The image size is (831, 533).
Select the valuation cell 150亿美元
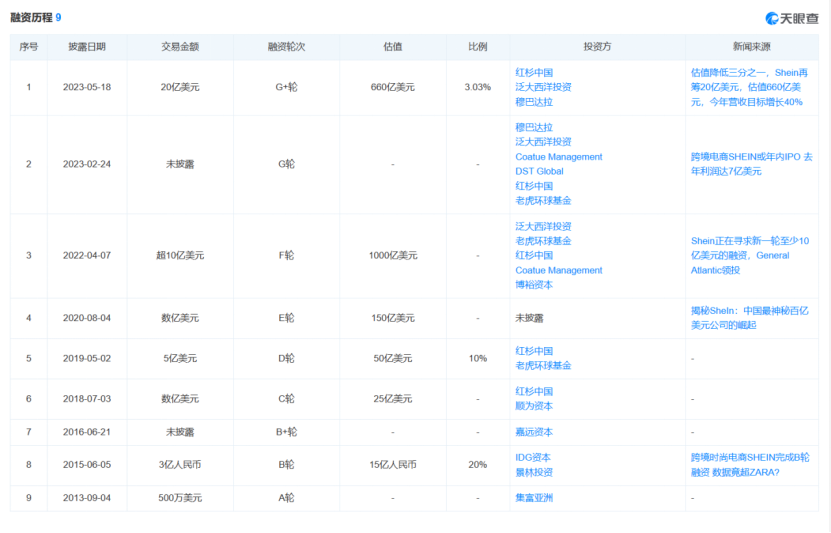tap(393, 318)
